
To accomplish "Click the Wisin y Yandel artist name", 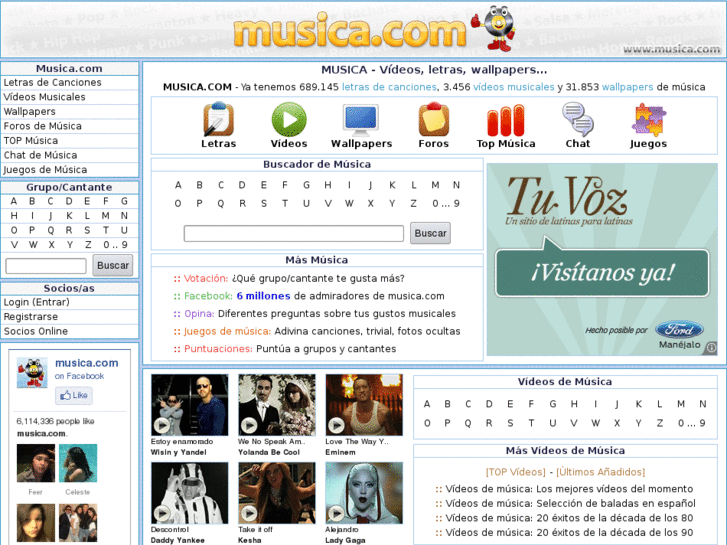I will tap(179, 452).
